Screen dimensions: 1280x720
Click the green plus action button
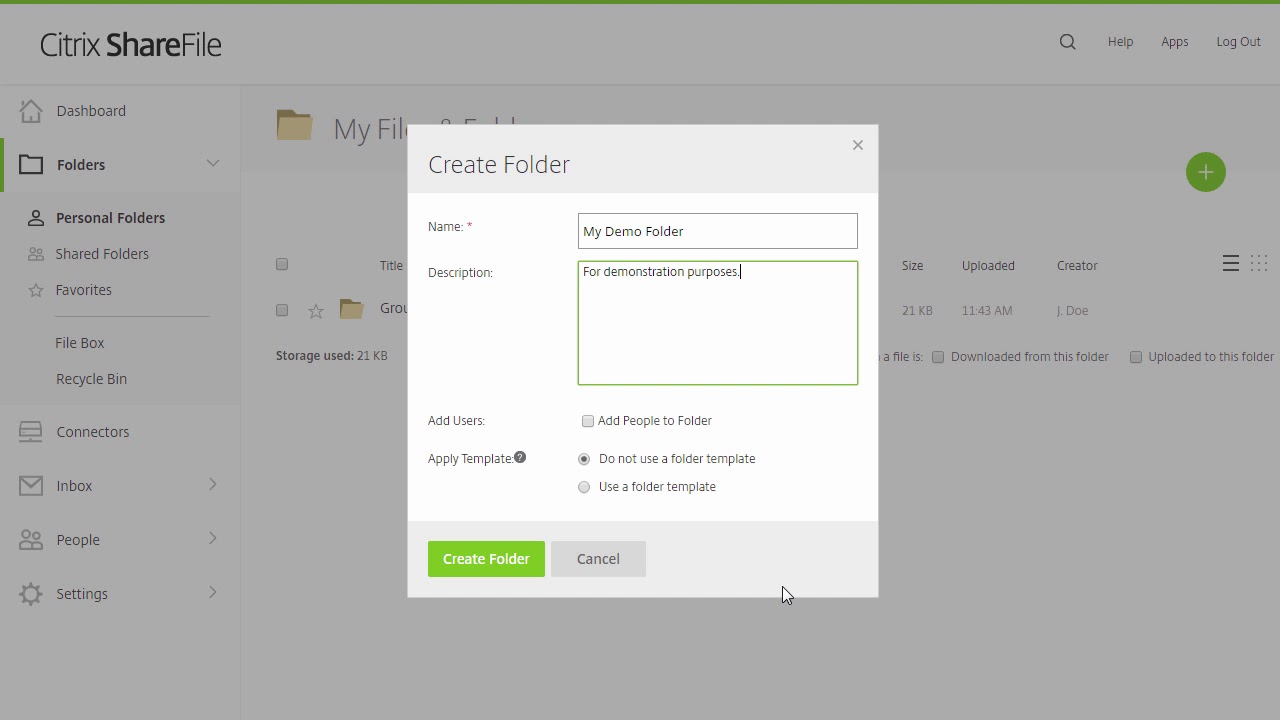1205,172
